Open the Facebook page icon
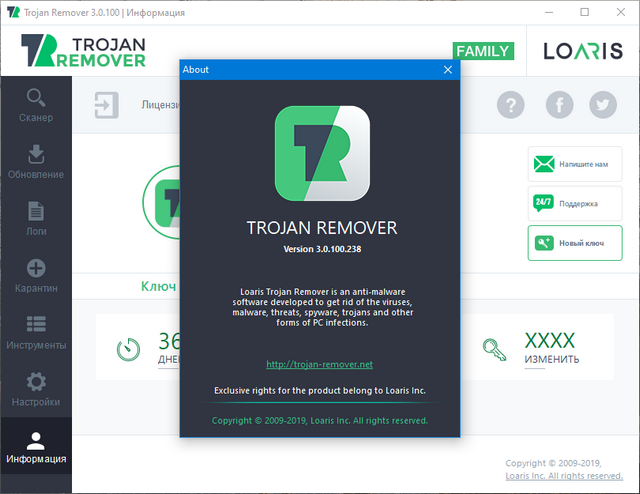This screenshot has height=494, width=640. click(560, 105)
